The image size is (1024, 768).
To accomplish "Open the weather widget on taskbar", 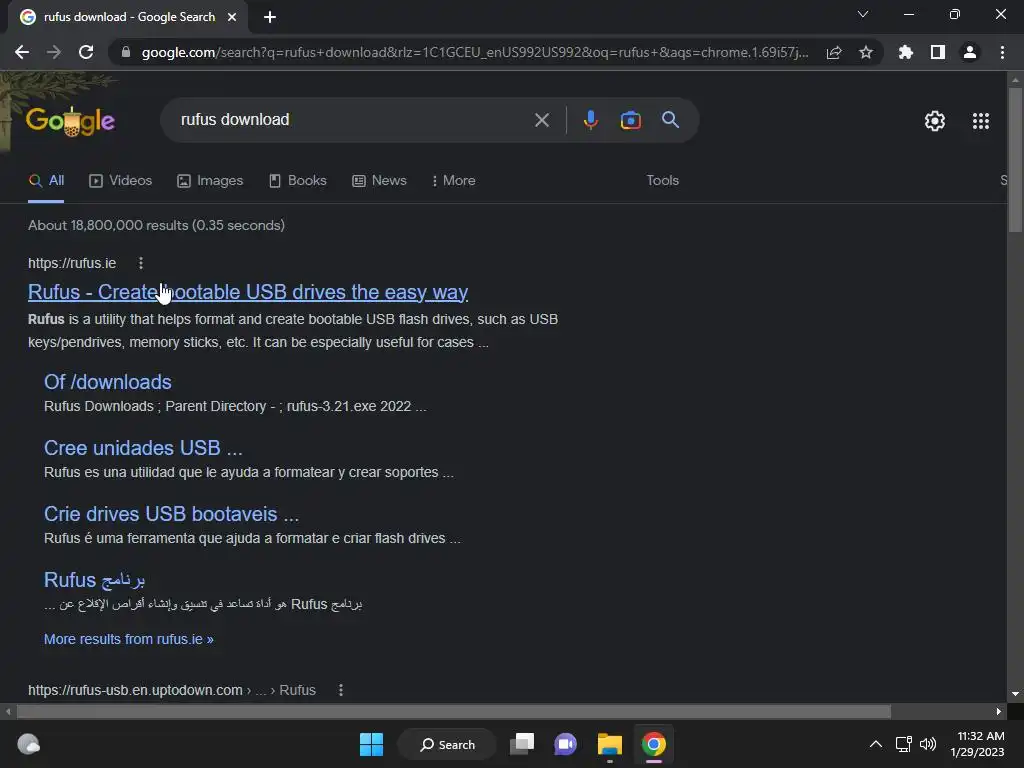I will [28, 744].
